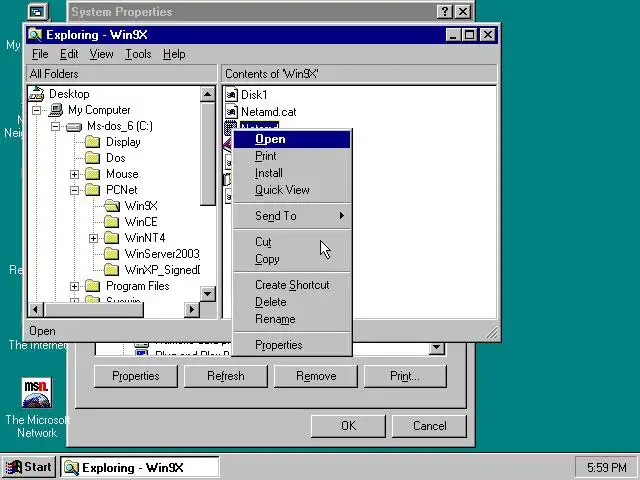Expand the Program Files folder node

click(x=74, y=287)
